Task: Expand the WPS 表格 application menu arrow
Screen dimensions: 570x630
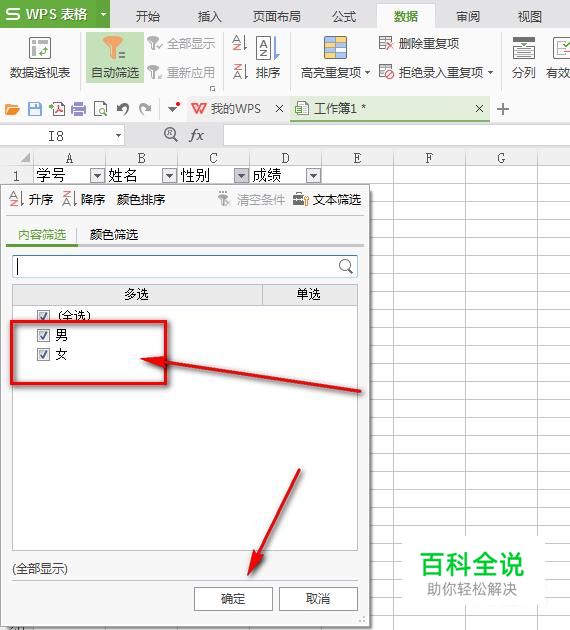Action: pyautogui.click(x=103, y=14)
